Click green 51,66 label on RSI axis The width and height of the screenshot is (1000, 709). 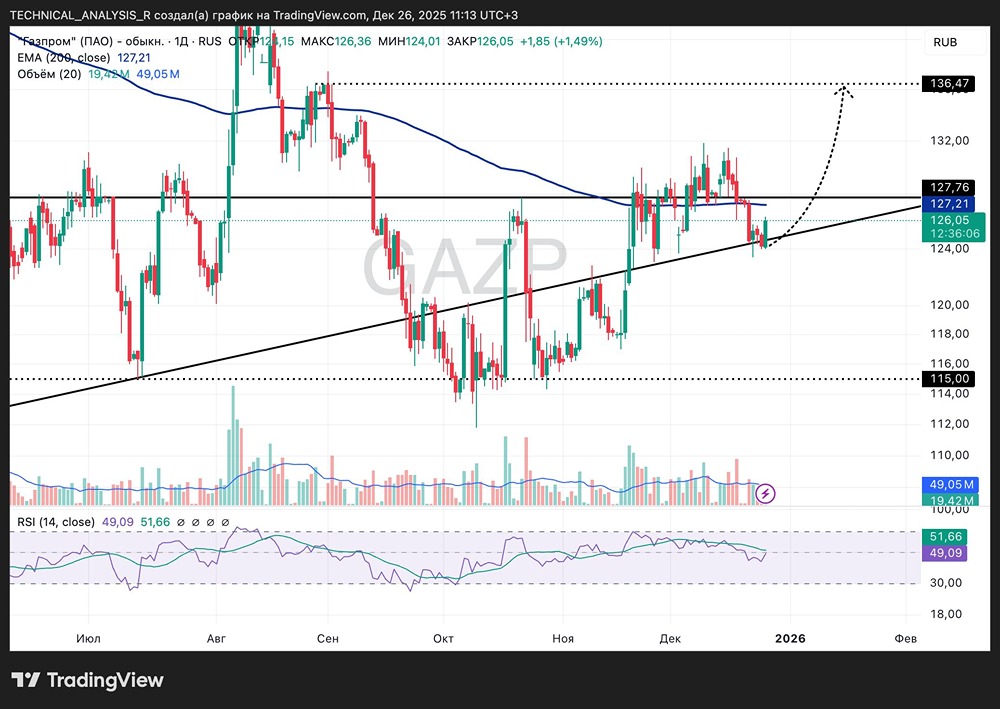click(945, 537)
